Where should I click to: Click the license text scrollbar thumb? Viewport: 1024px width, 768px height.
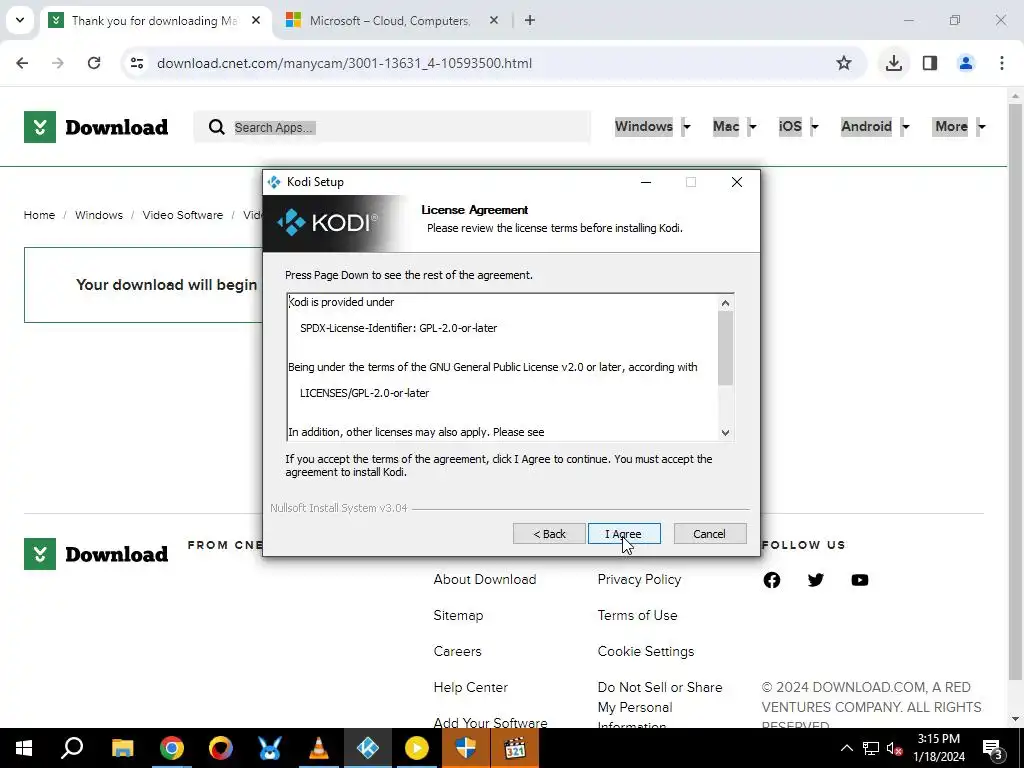pyautogui.click(x=725, y=348)
